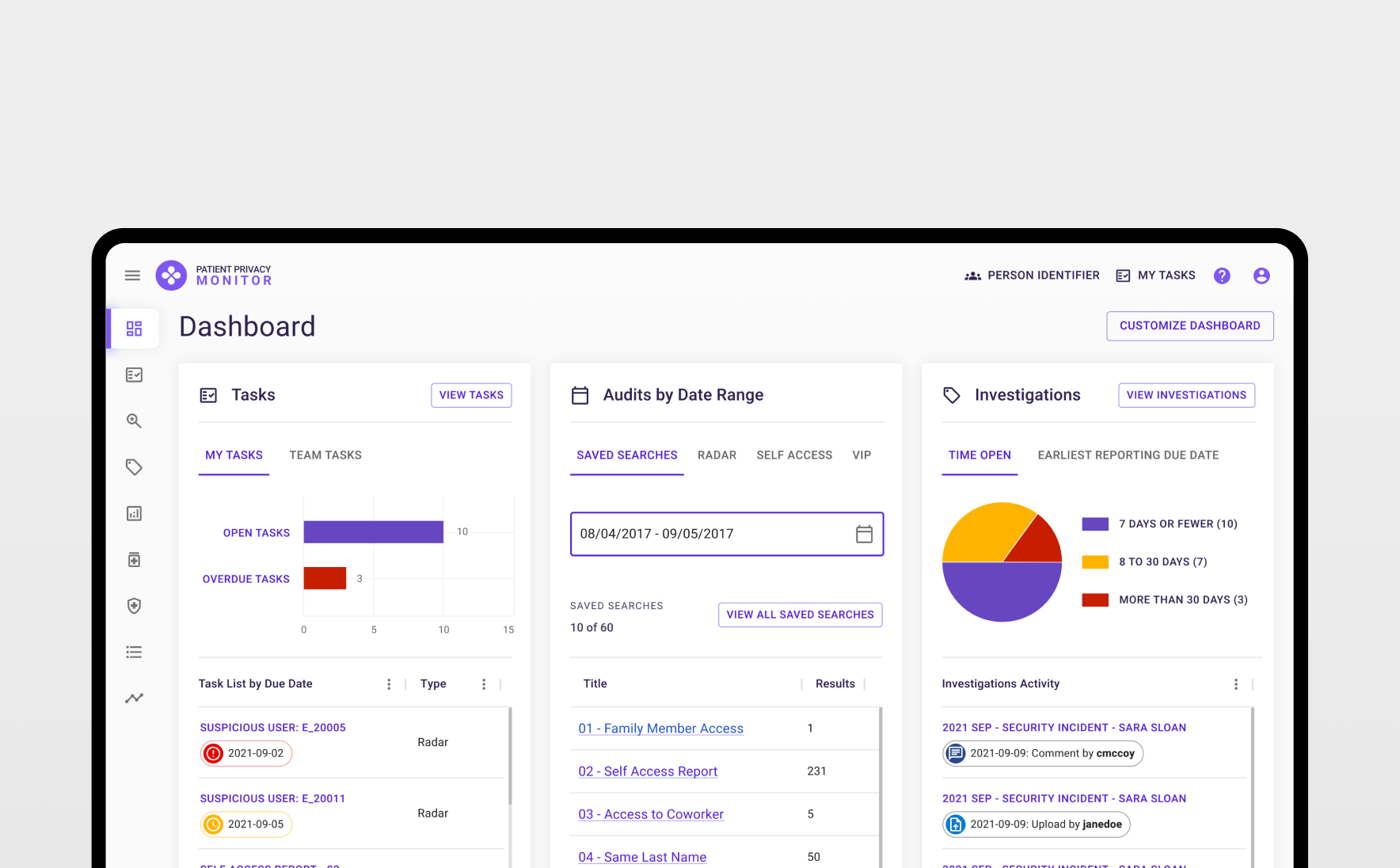1400x868 pixels.
Task: Click the red More Than 30 Days legend swatch
Action: 1095,600
